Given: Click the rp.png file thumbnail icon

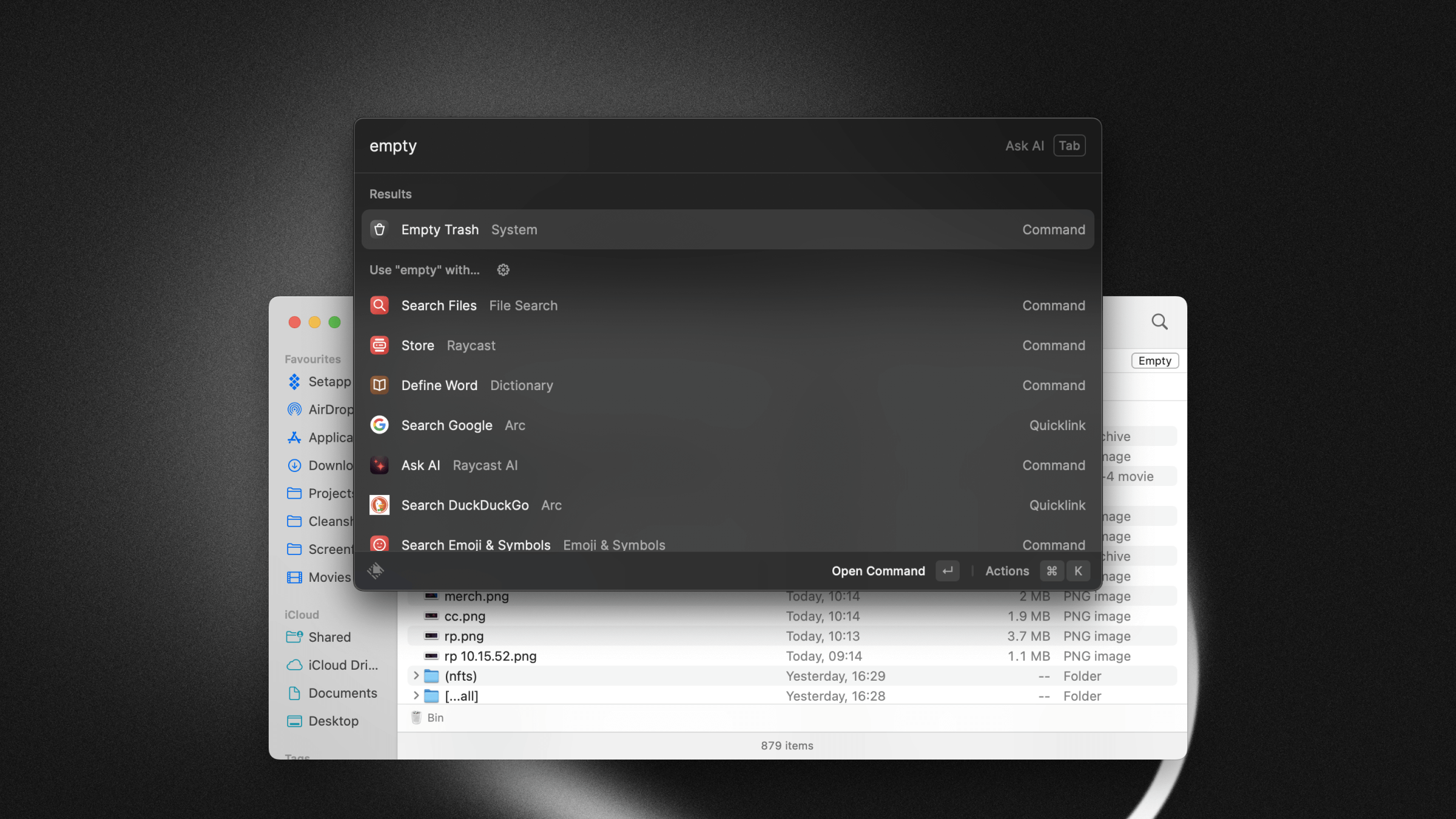Looking at the screenshot, I should tap(431, 636).
